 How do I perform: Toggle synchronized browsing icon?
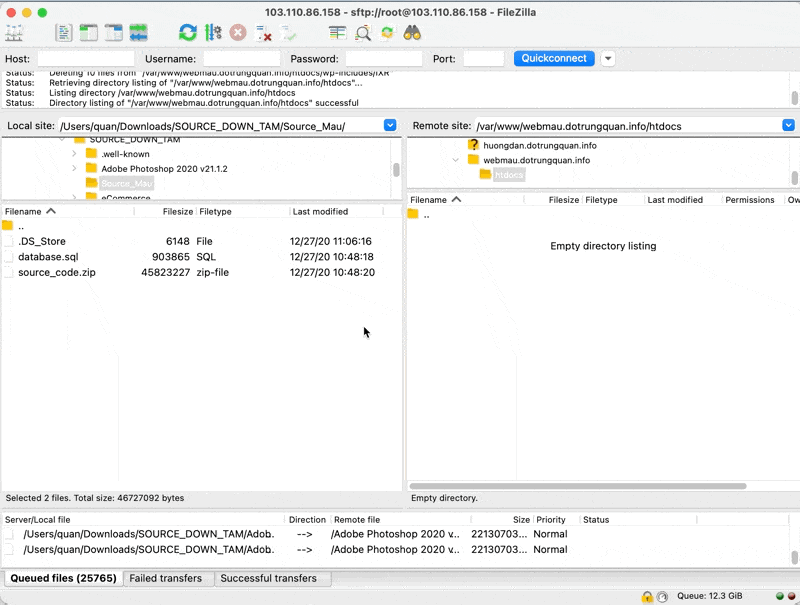point(387,33)
